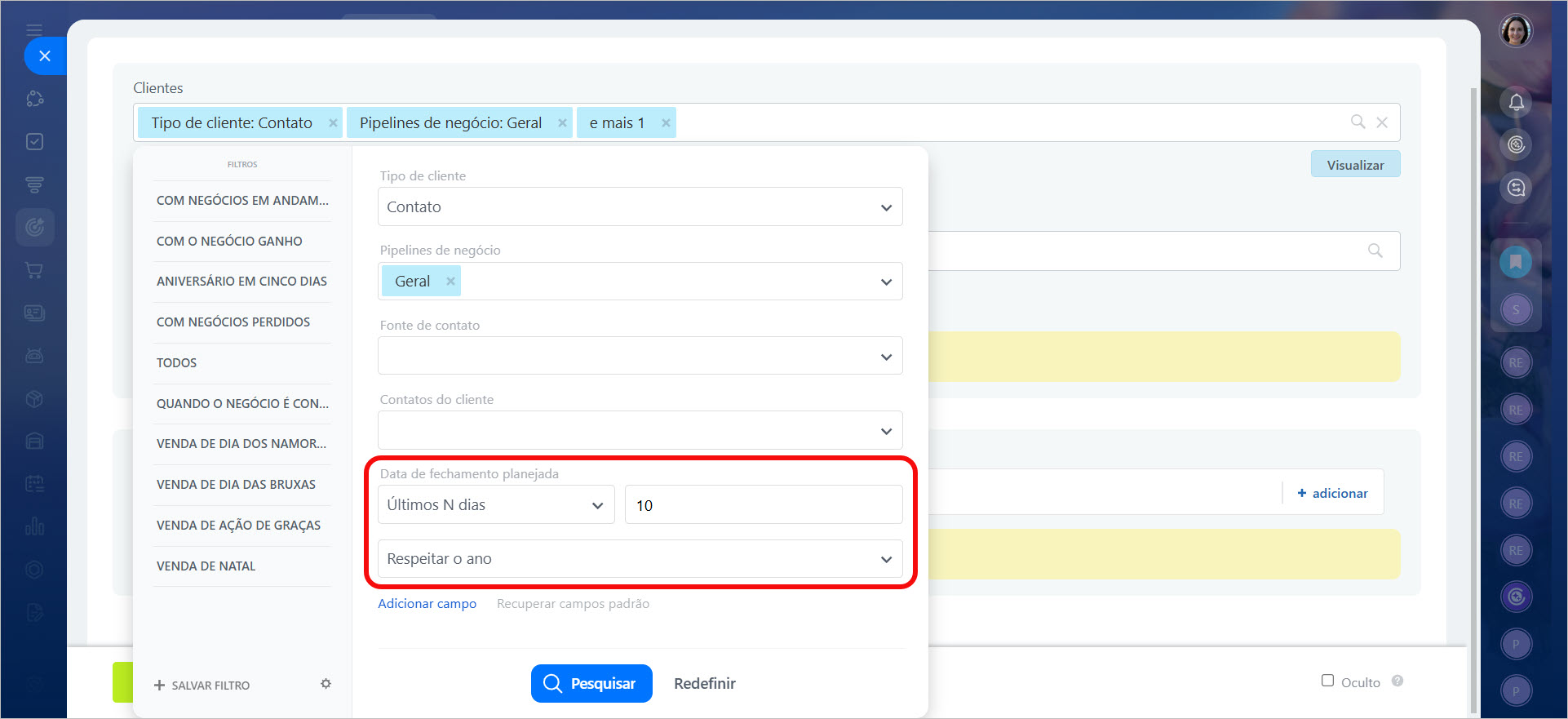
Task: Click the days number field showing 10
Action: pos(764,505)
